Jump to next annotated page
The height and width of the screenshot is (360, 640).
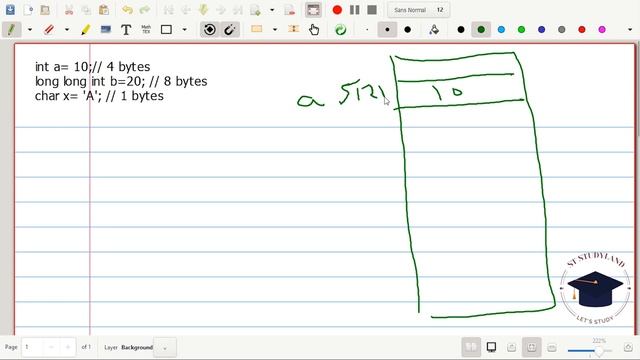click(203, 10)
